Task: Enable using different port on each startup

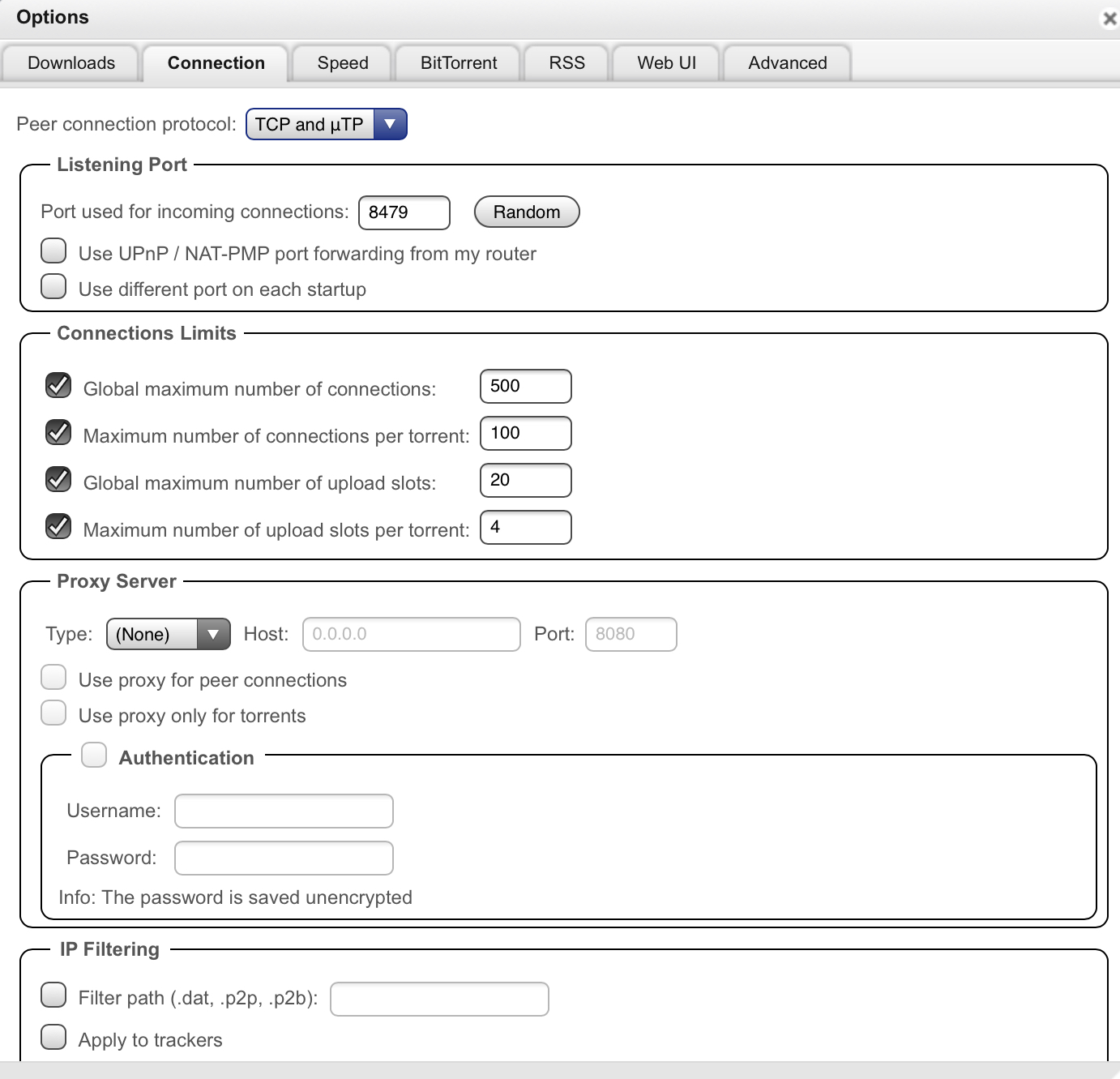Action: click(x=53, y=286)
